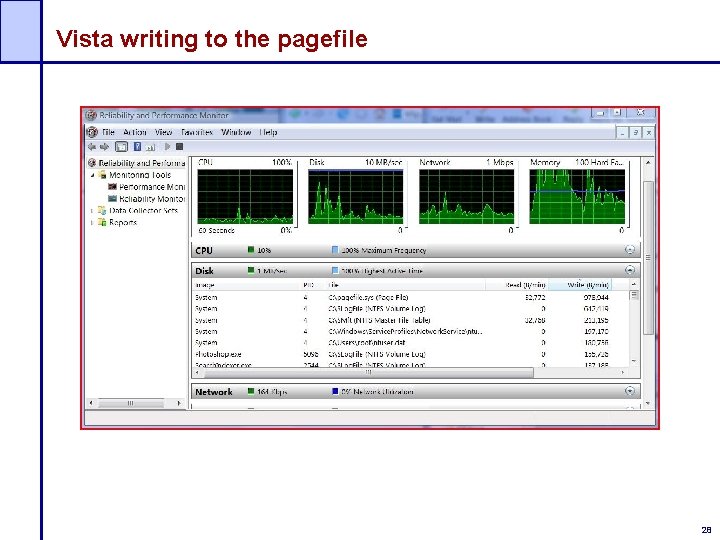The width and height of the screenshot is (720, 540).
Task: Click the green CPU 10% color swatch
Action: pyautogui.click(x=251, y=250)
